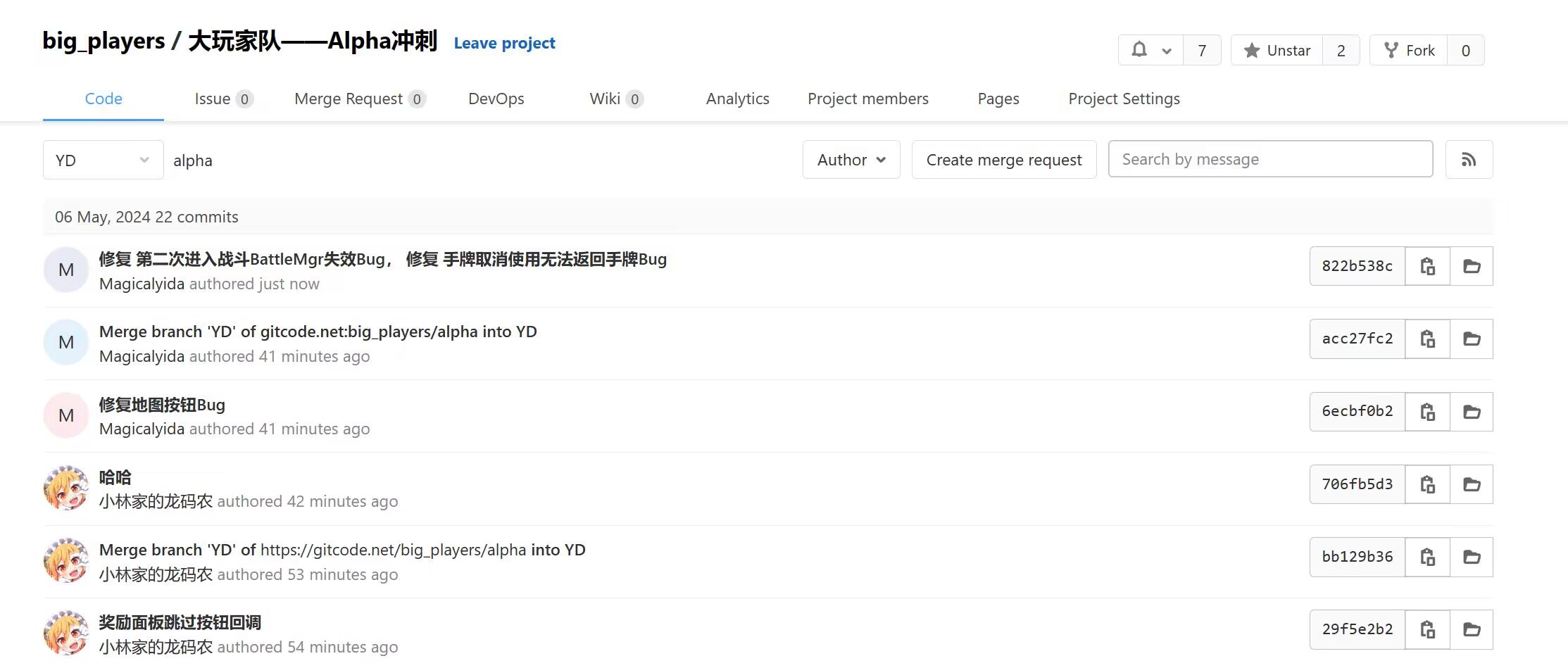The height and width of the screenshot is (668, 1568).
Task: Open the Analytics tab
Action: pos(738,99)
